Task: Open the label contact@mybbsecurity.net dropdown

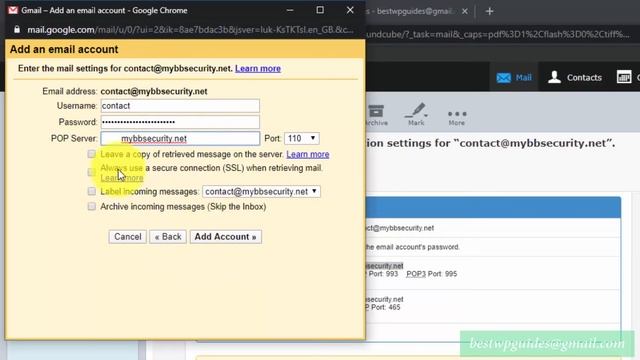Action: click(x=261, y=191)
